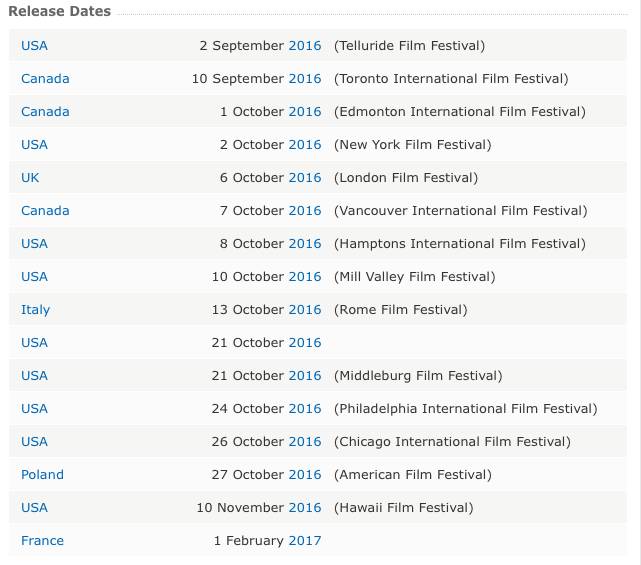Open Canada link for the Edmonton festival row
Image resolution: width=641 pixels, height=565 pixels.
click(x=45, y=112)
